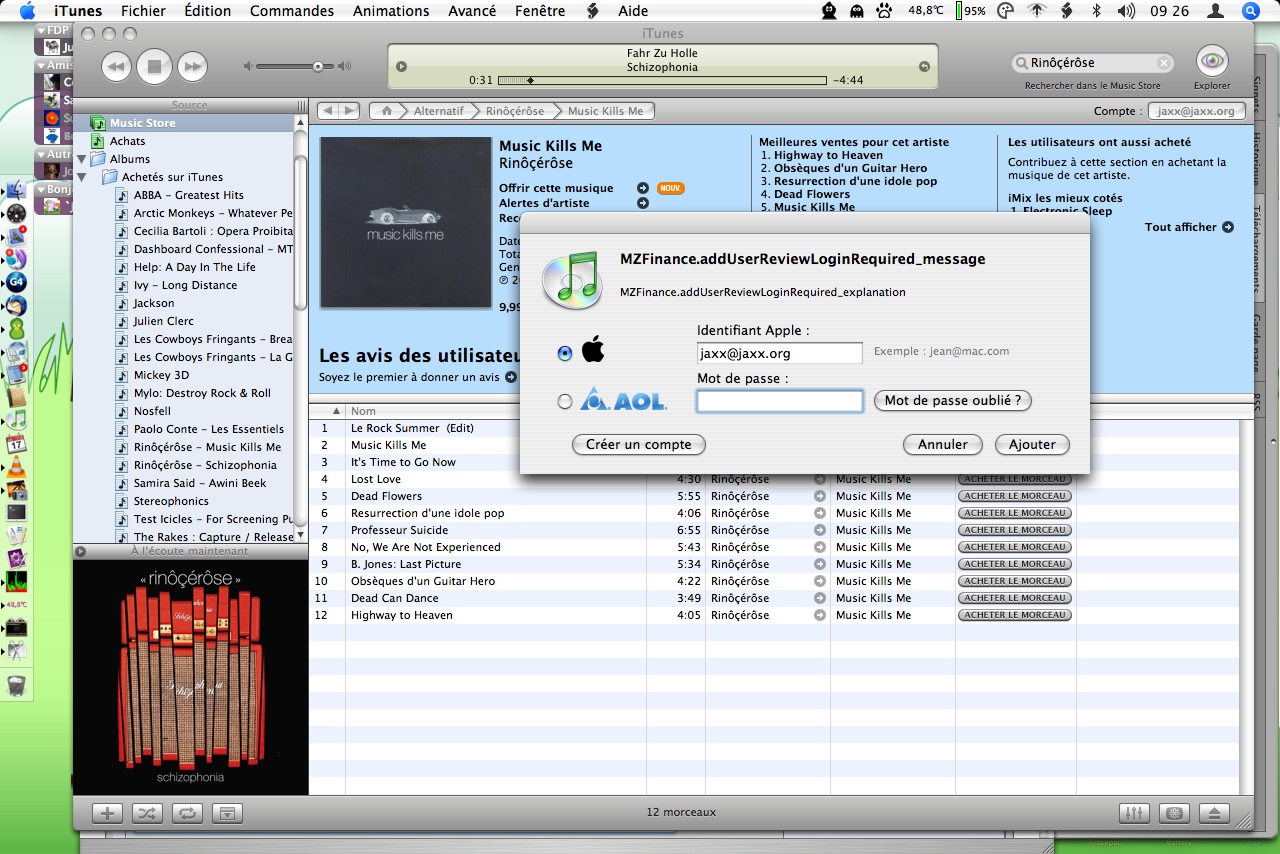Viewport: 1280px width, 854px height.
Task: Open the Avancé menu
Action: click(x=472, y=11)
